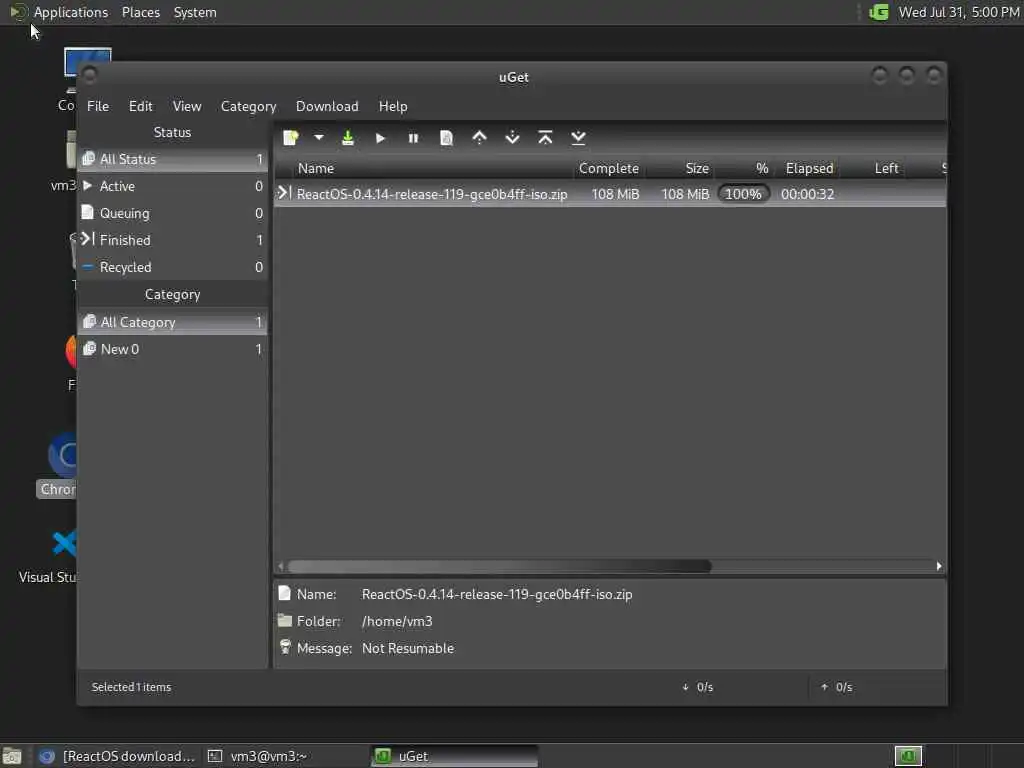Open the System menu in top panel
This screenshot has width=1024, height=768.
pyautogui.click(x=195, y=12)
